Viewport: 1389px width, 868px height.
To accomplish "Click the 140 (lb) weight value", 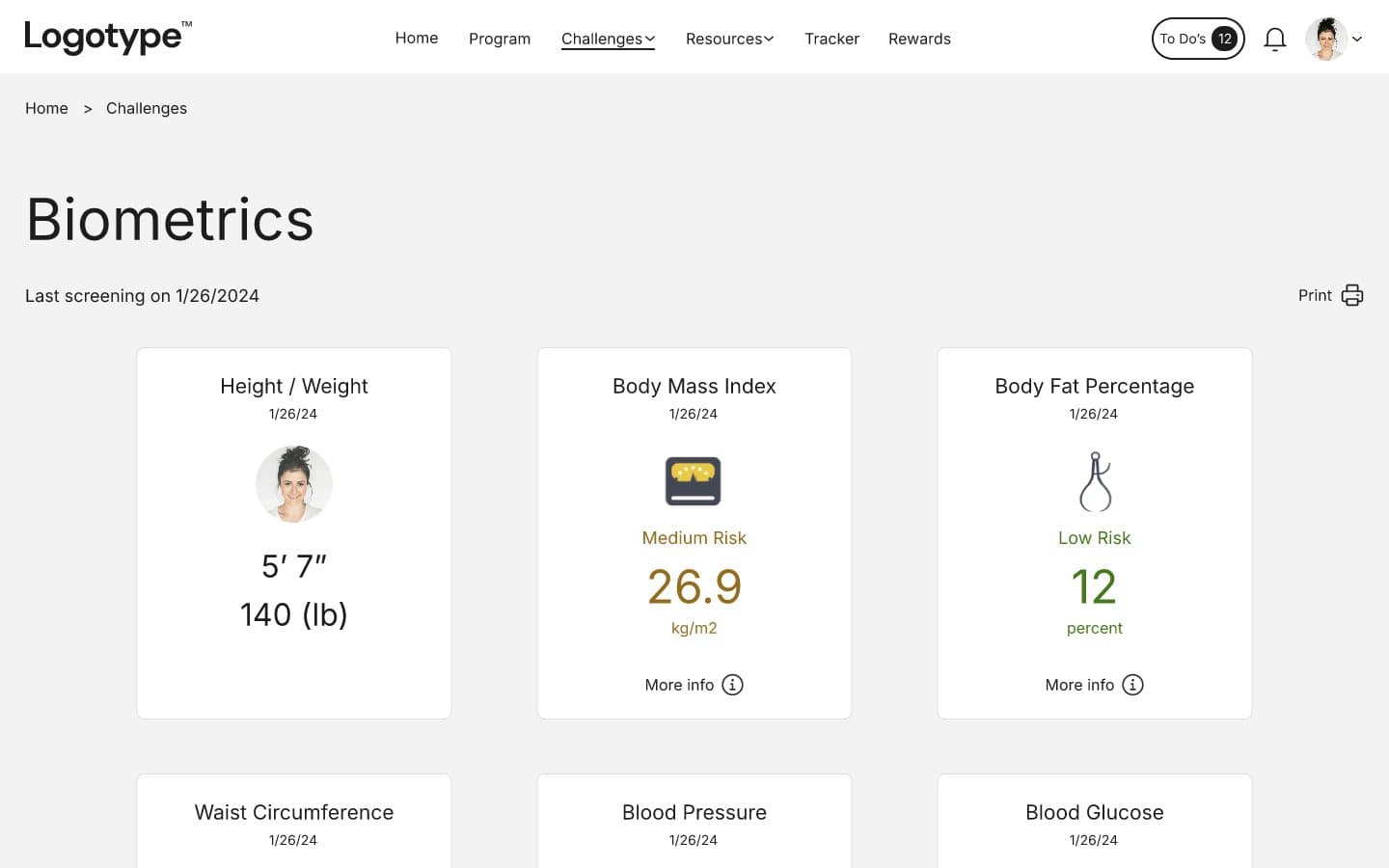I will (x=294, y=614).
